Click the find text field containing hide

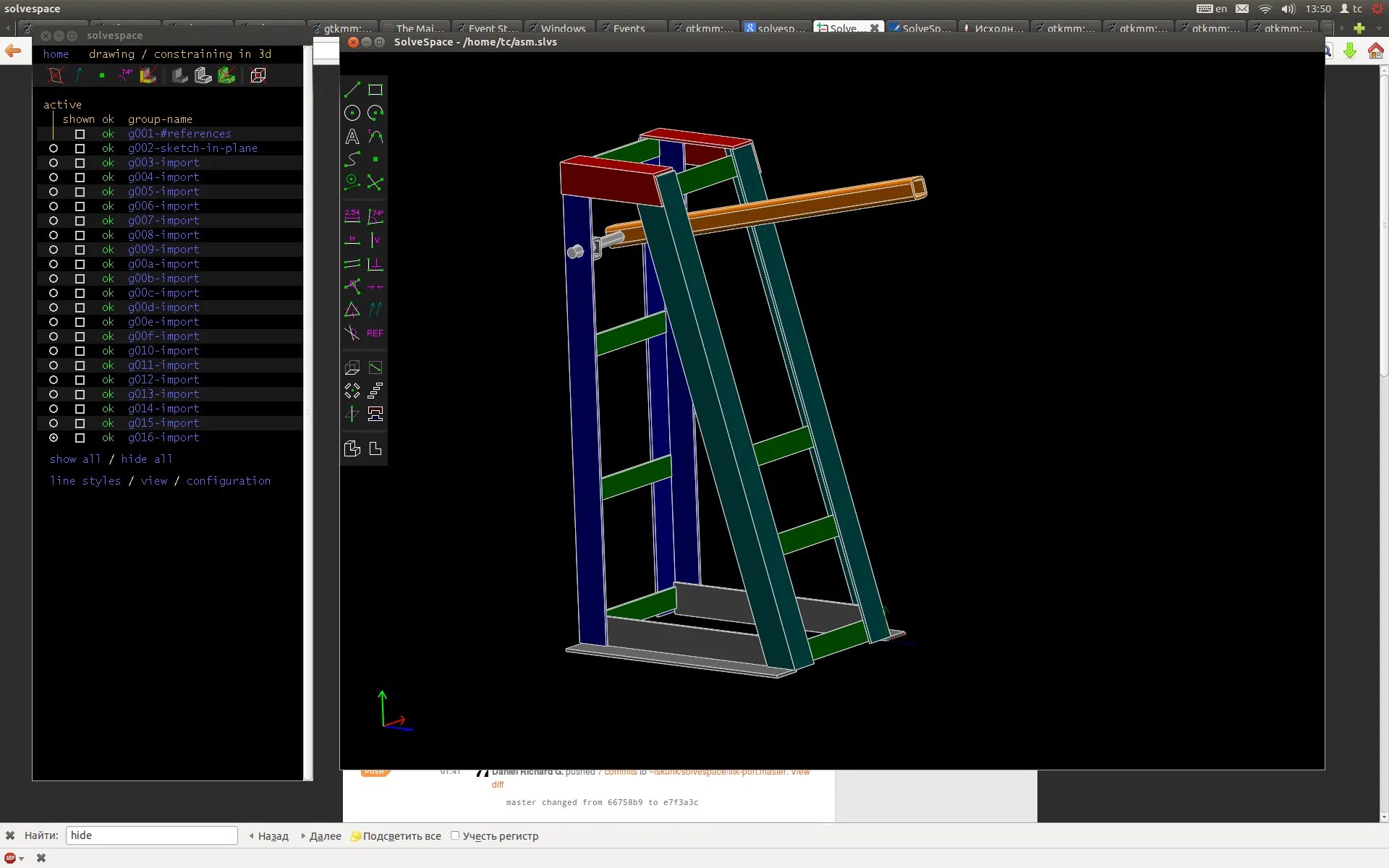point(152,835)
